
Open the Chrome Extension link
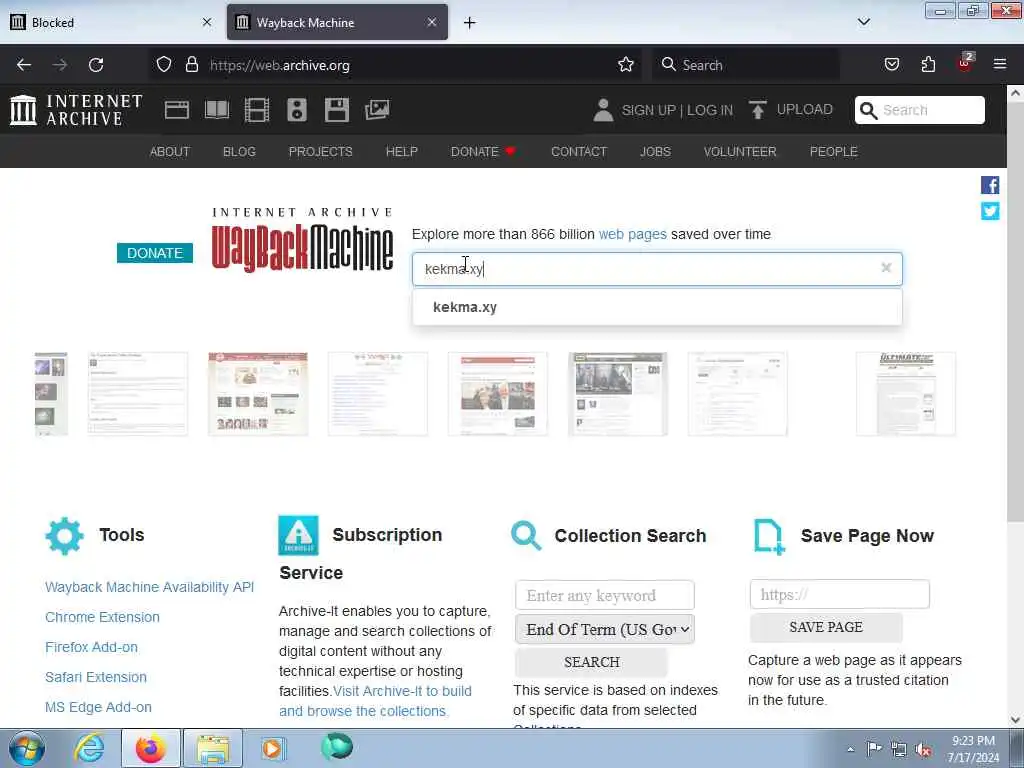[x=103, y=617]
